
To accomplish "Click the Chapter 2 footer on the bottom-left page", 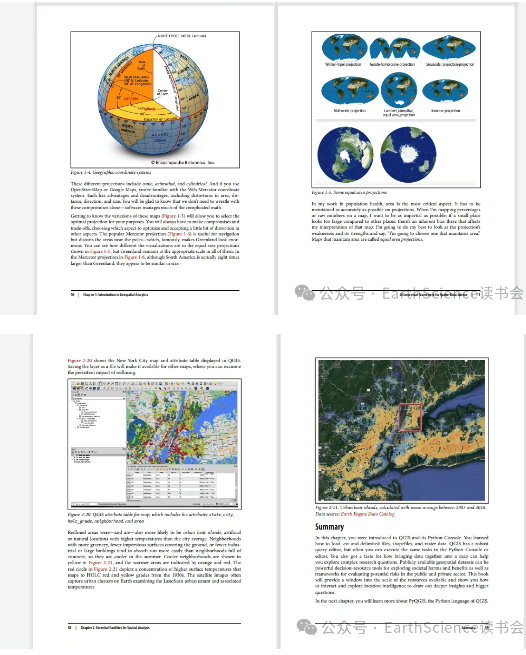I will point(115,627).
